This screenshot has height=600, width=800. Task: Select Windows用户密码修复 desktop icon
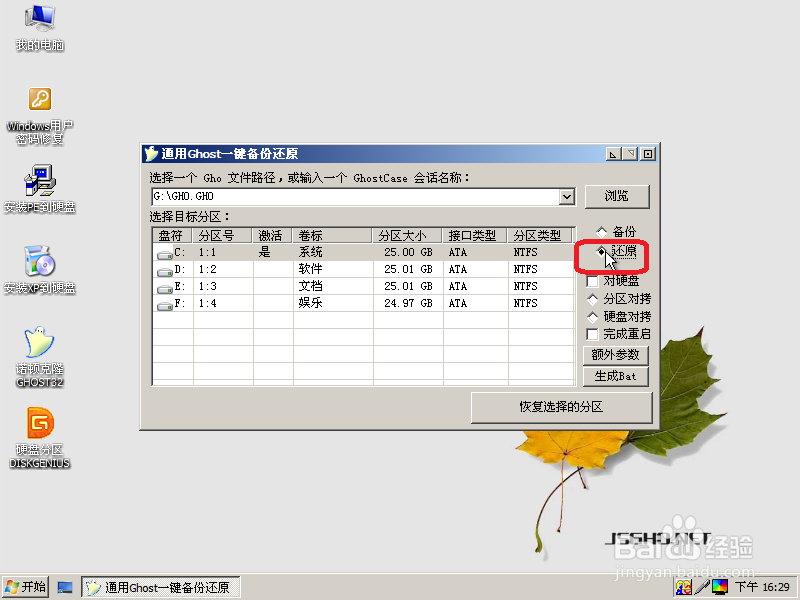(39, 115)
